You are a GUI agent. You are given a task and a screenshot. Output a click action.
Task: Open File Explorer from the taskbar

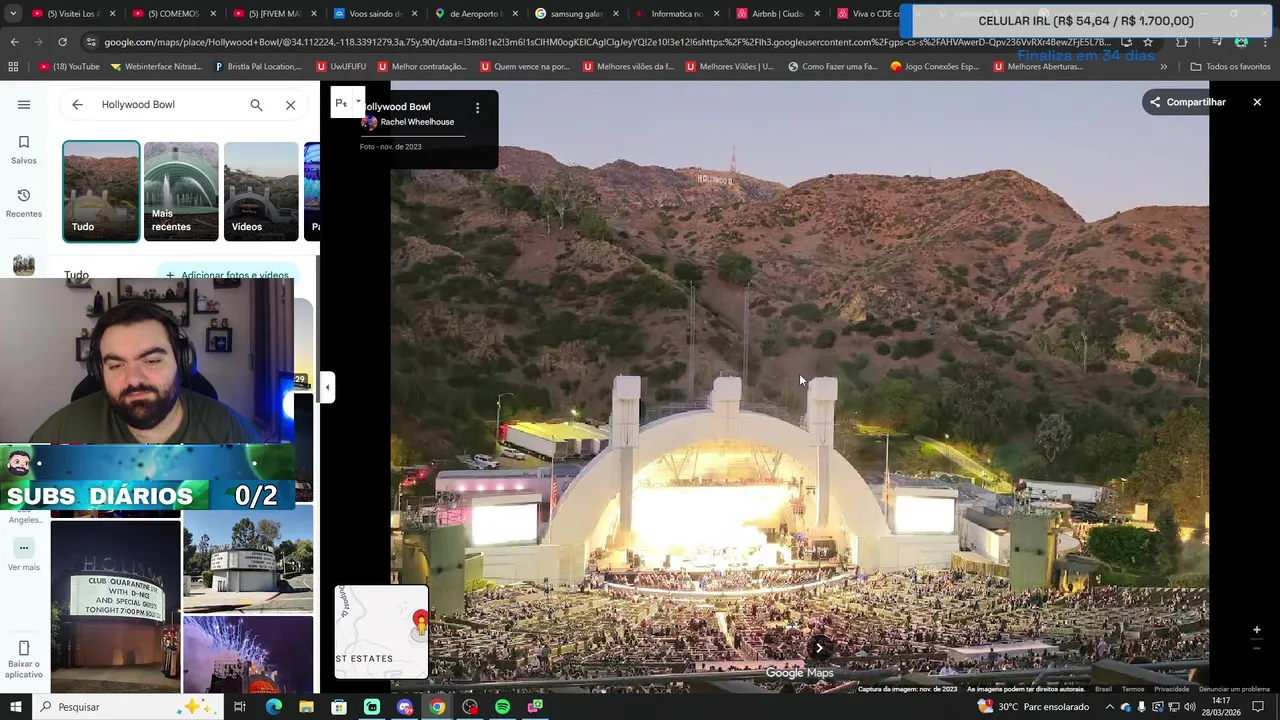[306, 707]
